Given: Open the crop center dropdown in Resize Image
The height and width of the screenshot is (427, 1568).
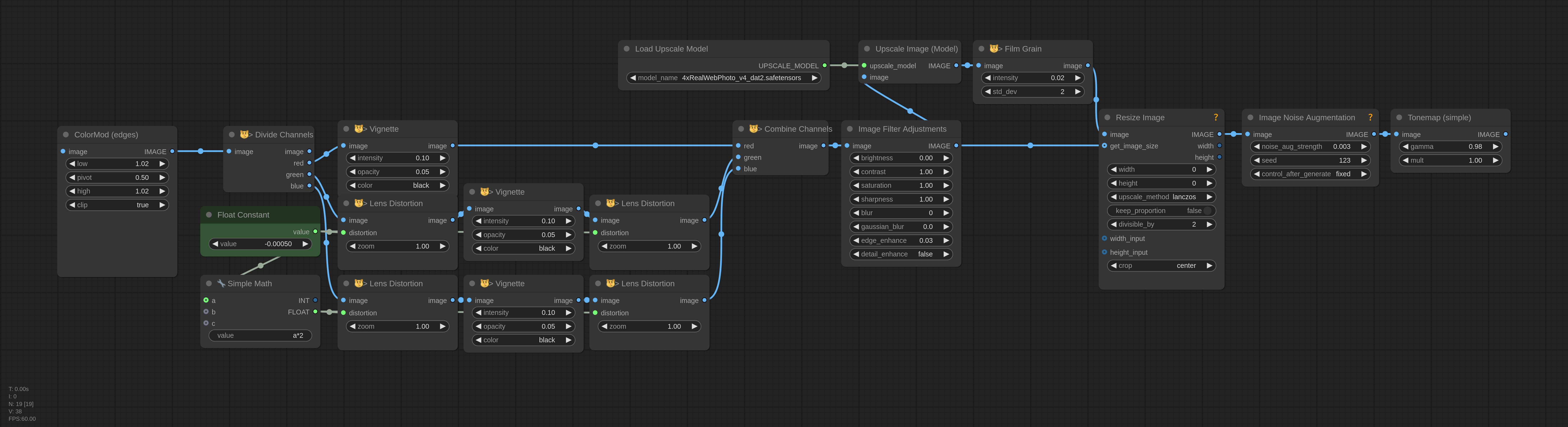Looking at the screenshot, I should click(x=1161, y=266).
